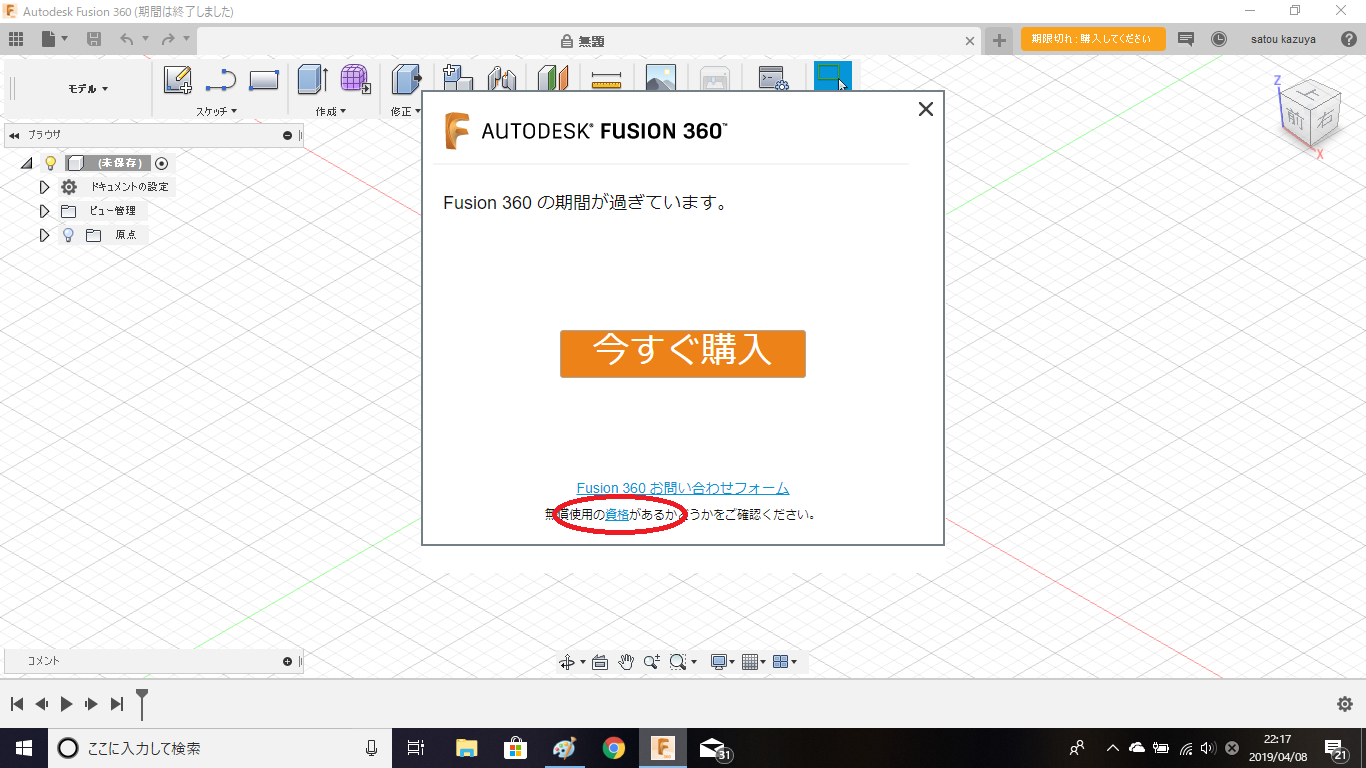The width and height of the screenshot is (1366, 768).
Task: Open the 作成 dropdown menu
Action: (331, 111)
